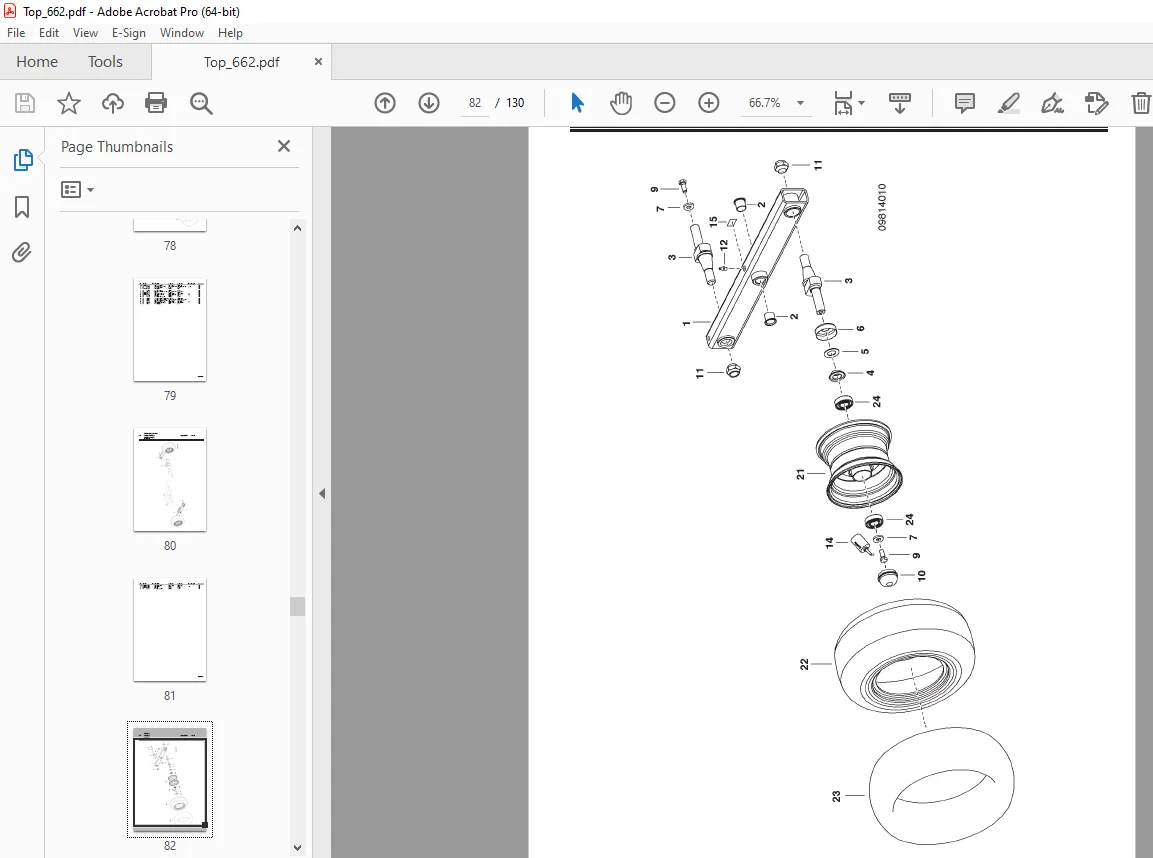
Task: Click the Save file icon
Action: [x=25, y=103]
